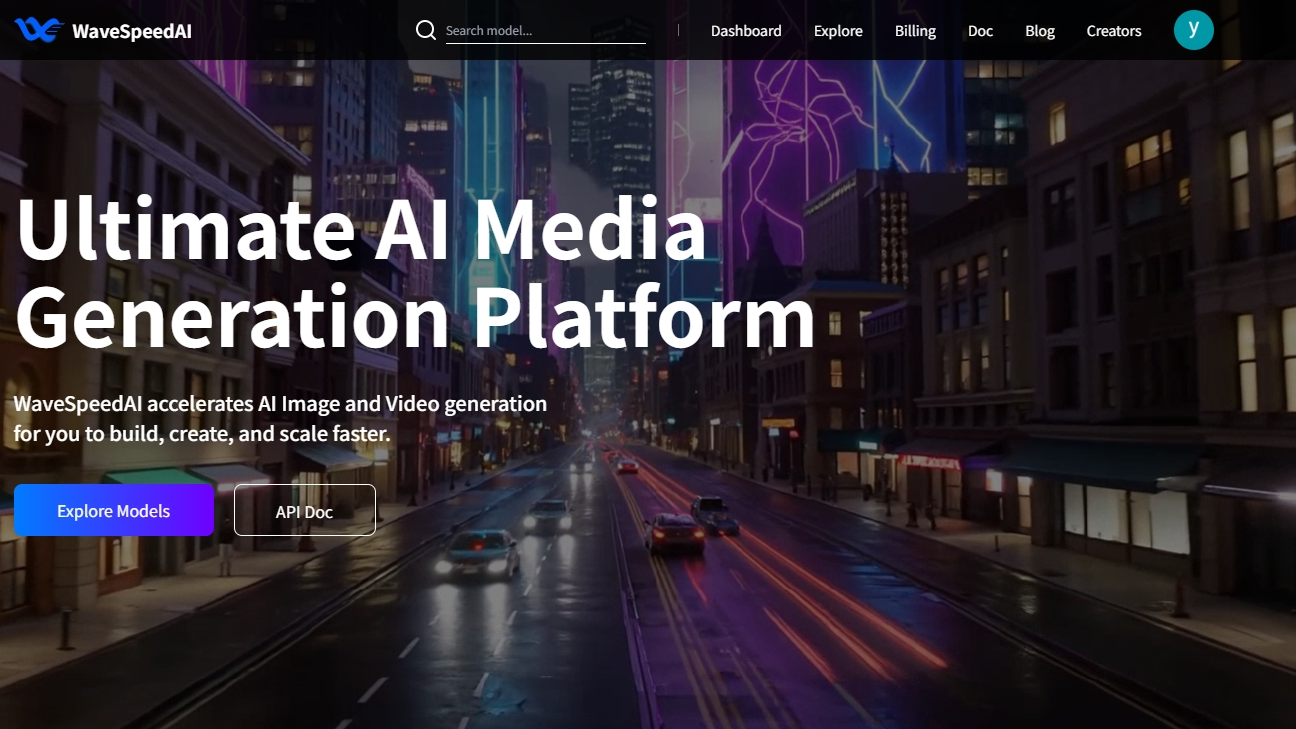
Task: Click the WaveSpeedAI brand name text
Action: point(132,31)
